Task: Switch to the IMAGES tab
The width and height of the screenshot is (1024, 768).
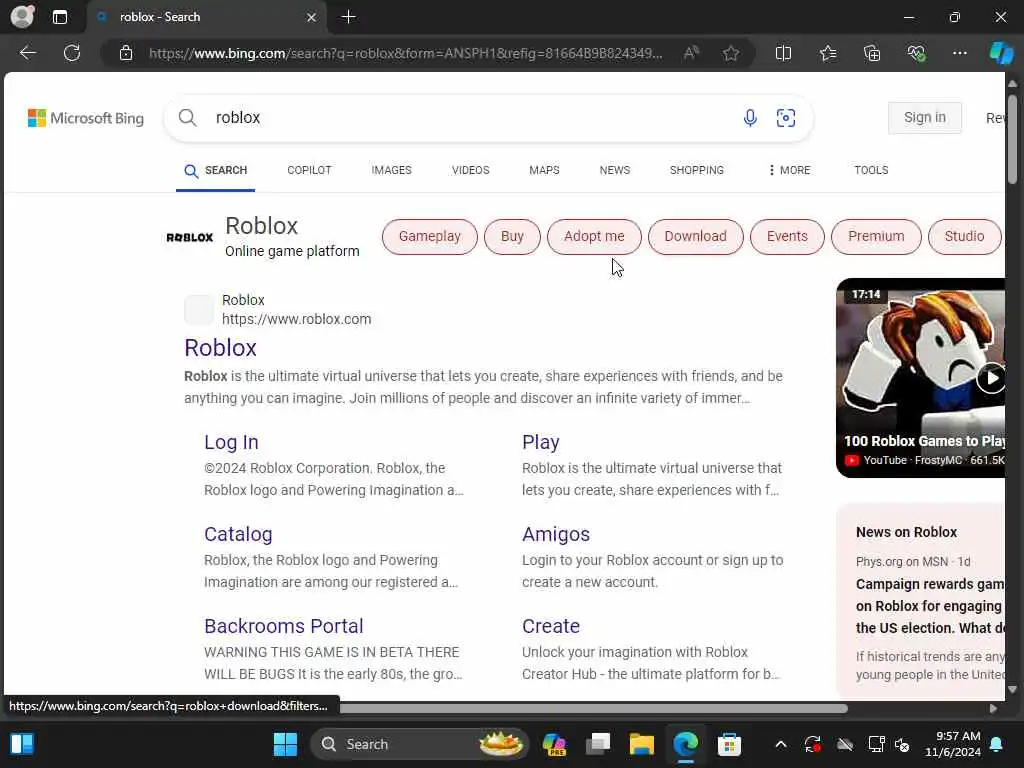Action: tap(391, 170)
